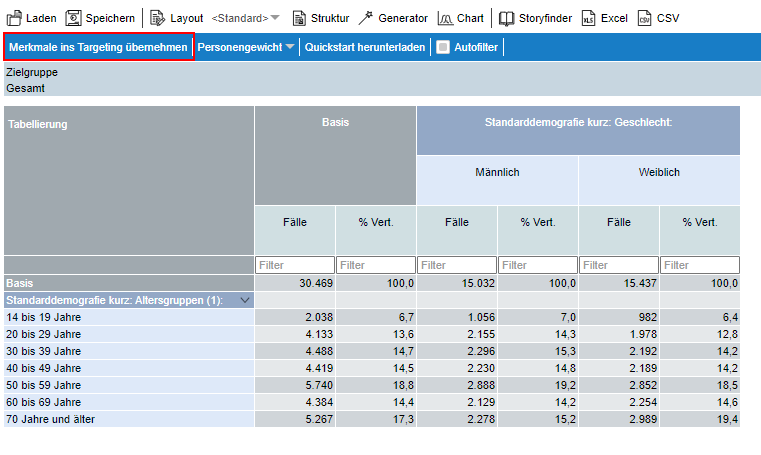
Task: Open Storyfinder book icon
Action: (x=507, y=18)
